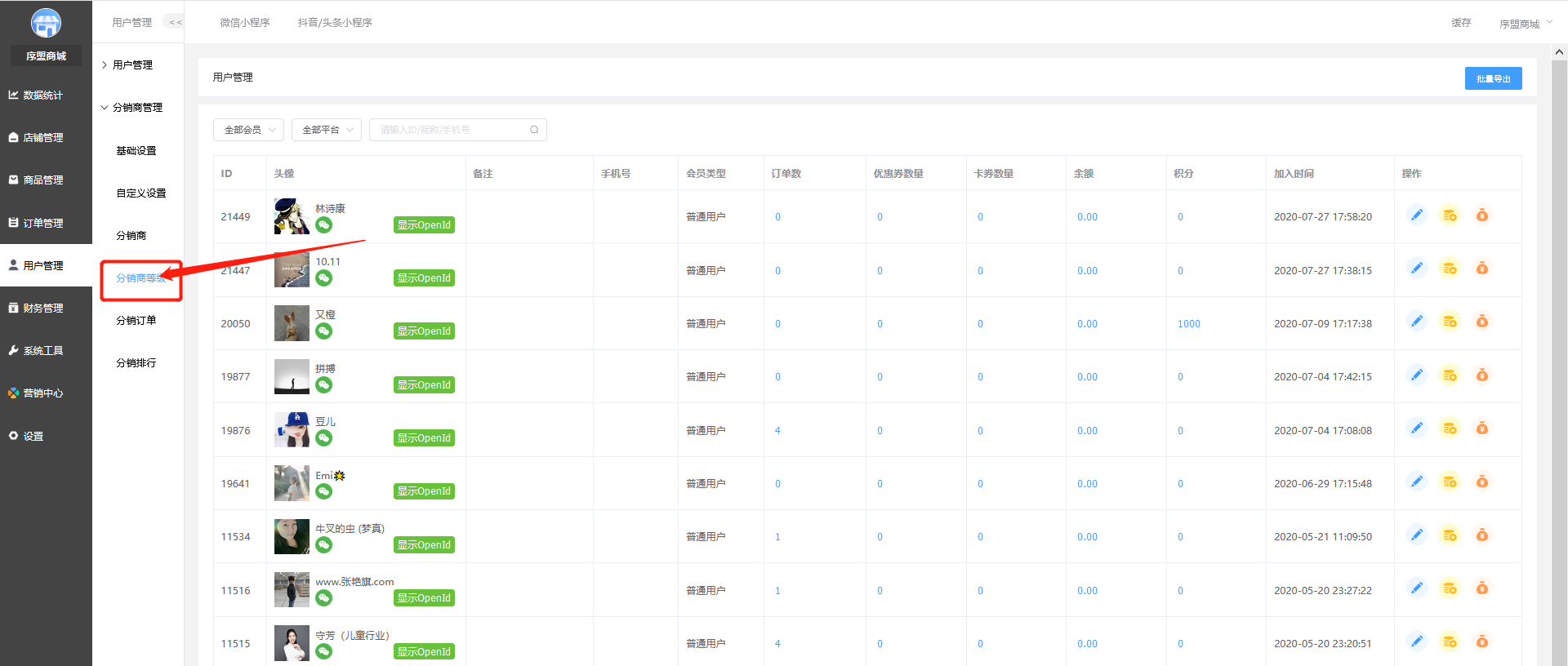Image resolution: width=1568 pixels, height=666 pixels.
Task: Open 数据统计 in the left sidebar
Action: tap(46, 95)
